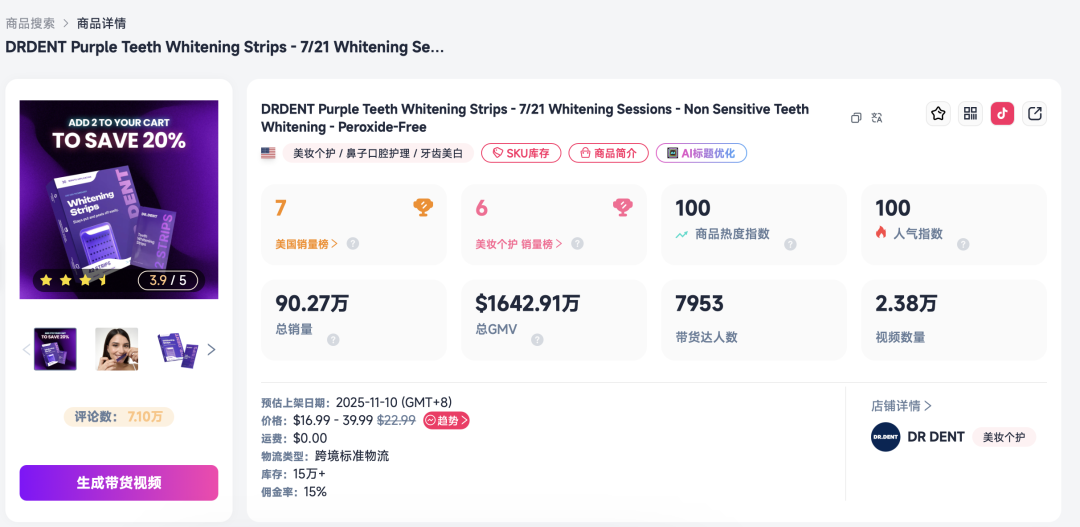Copy the product title icon
Screen dimensions: 1080x527
click(x=856, y=118)
